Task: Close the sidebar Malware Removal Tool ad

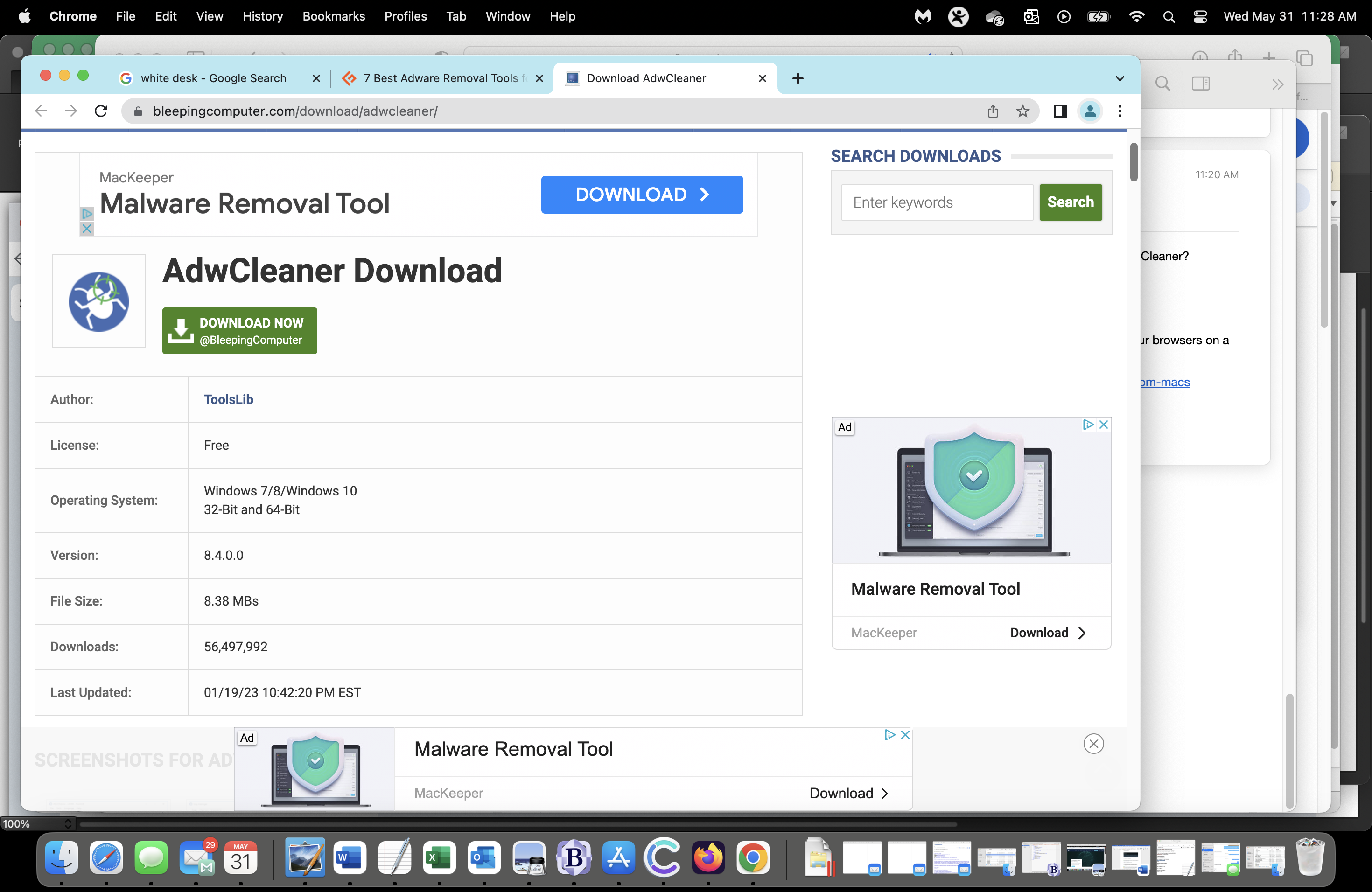Action: [x=1103, y=425]
